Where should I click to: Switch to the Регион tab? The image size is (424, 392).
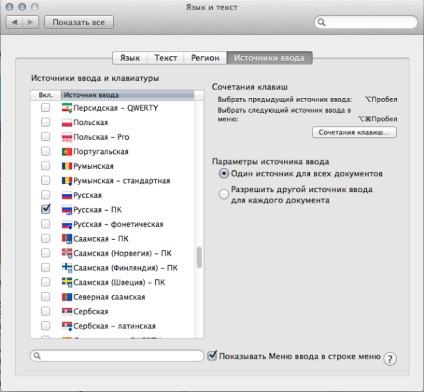pyautogui.click(x=205, y=58)
